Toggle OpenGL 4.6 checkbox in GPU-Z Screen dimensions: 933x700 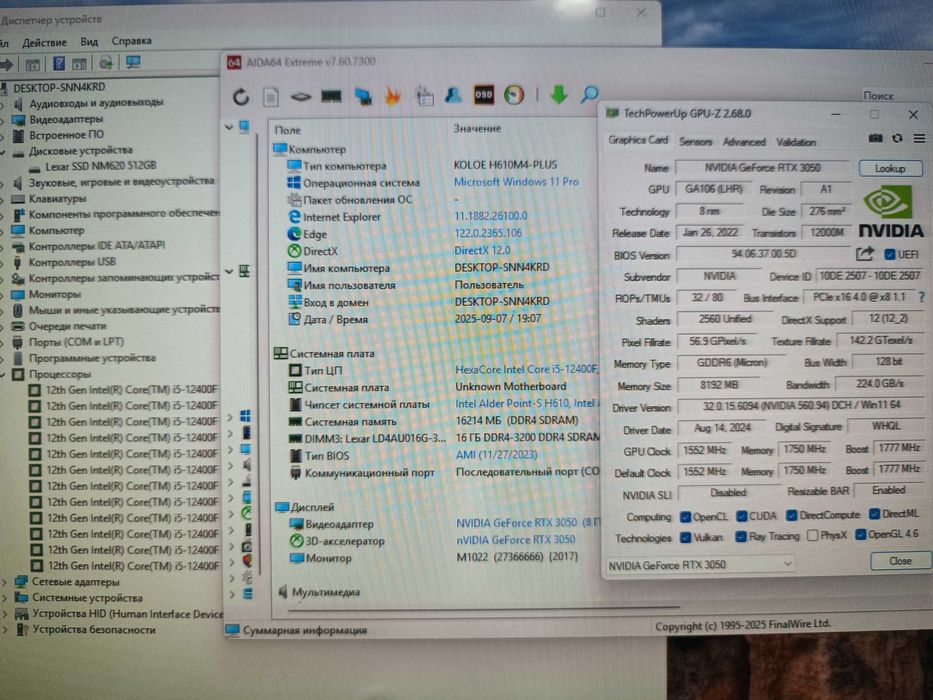coord(860,535)
